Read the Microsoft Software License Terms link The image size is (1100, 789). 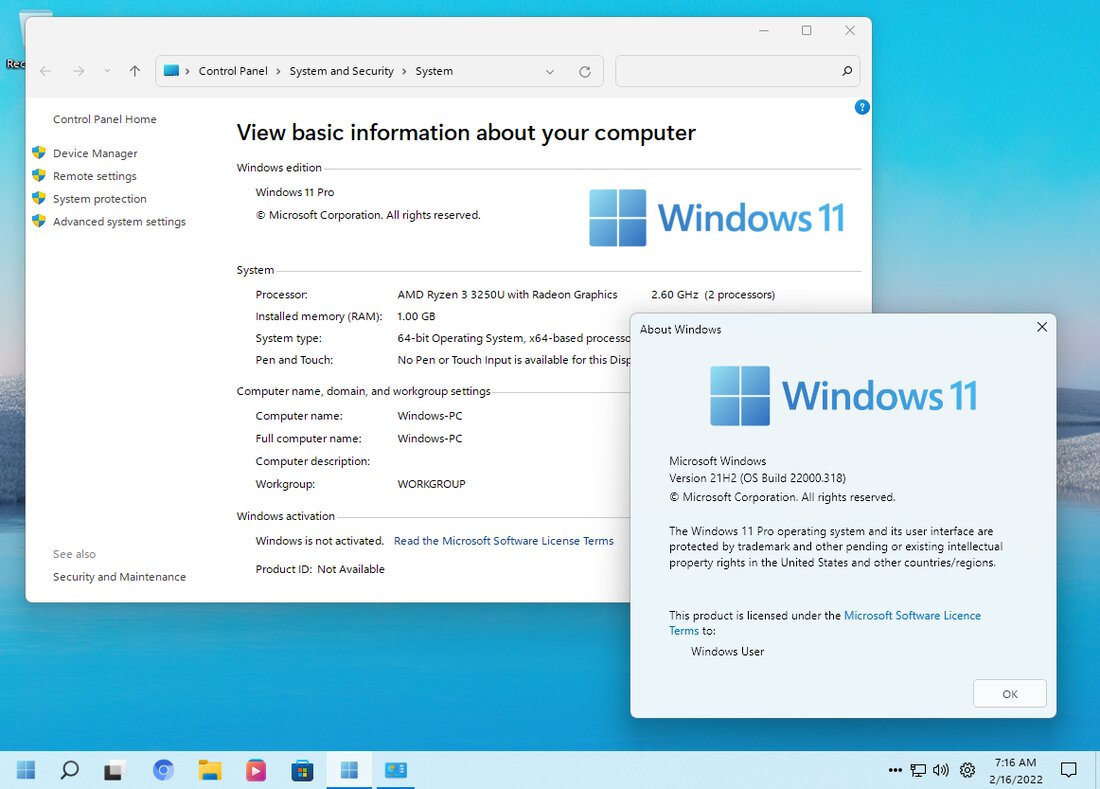(x=504, y=541)
